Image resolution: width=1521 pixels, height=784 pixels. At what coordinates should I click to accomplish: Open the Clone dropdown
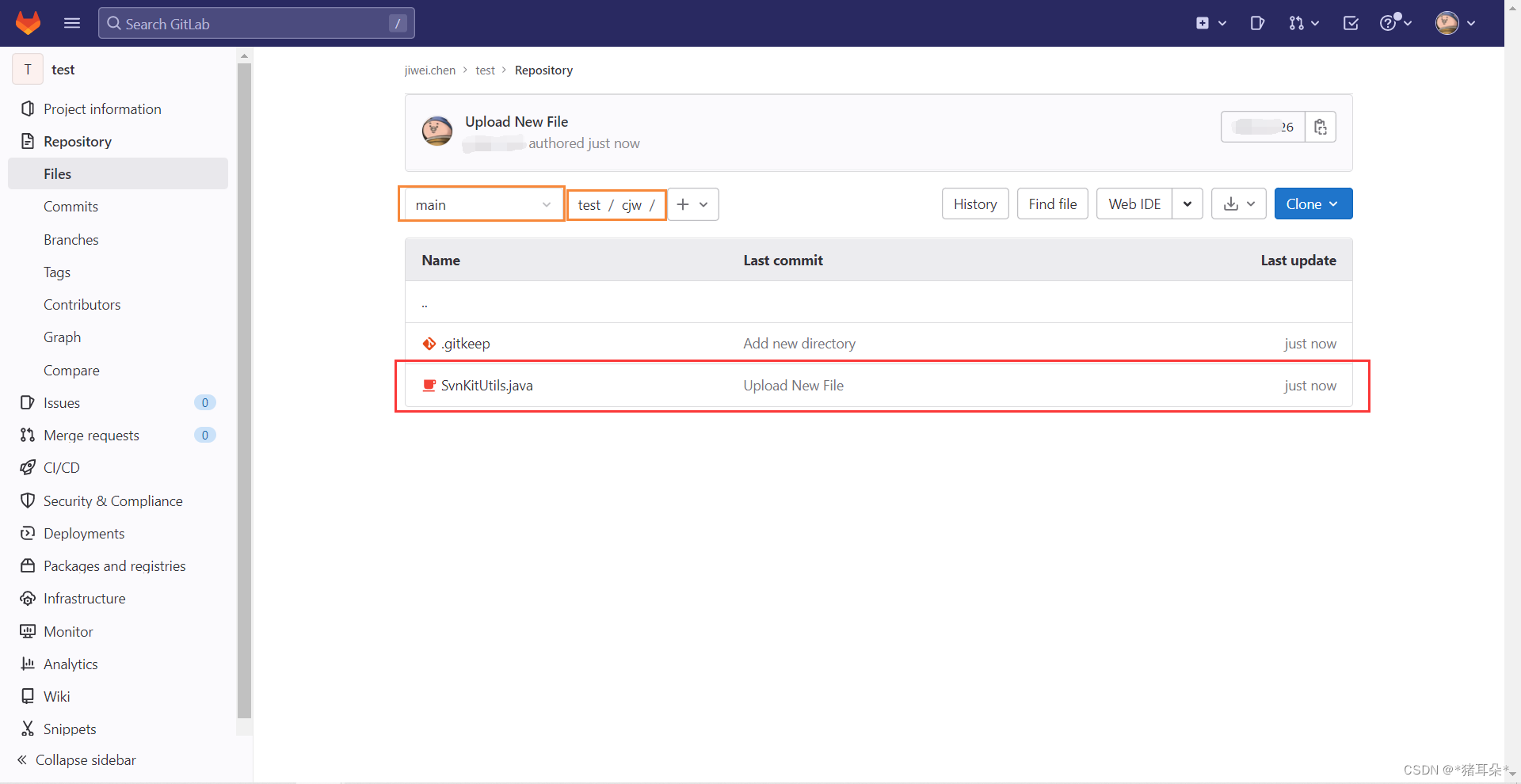pos(1313,204)
